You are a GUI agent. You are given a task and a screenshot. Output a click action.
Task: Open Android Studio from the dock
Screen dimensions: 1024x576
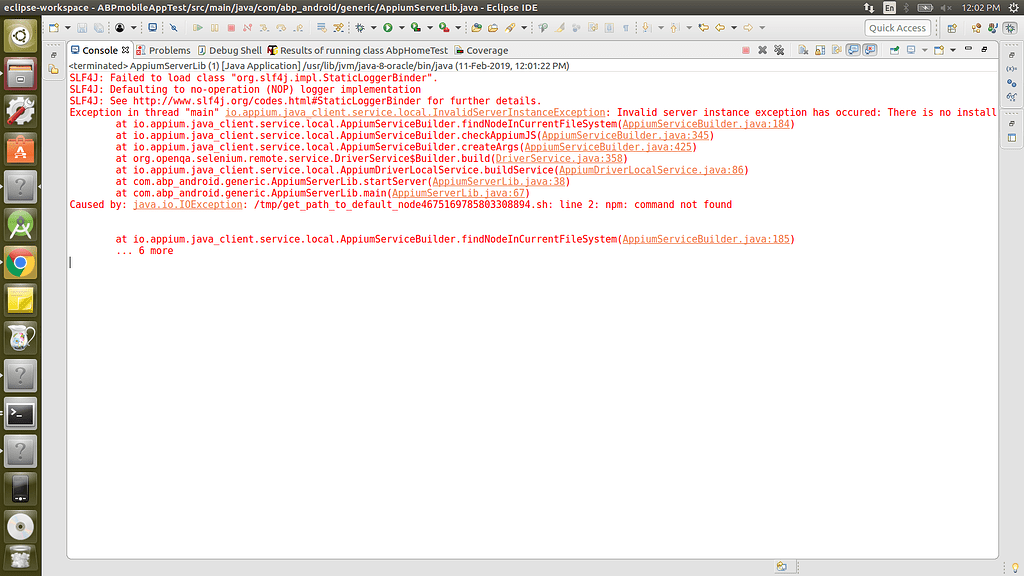pos(21,224)
